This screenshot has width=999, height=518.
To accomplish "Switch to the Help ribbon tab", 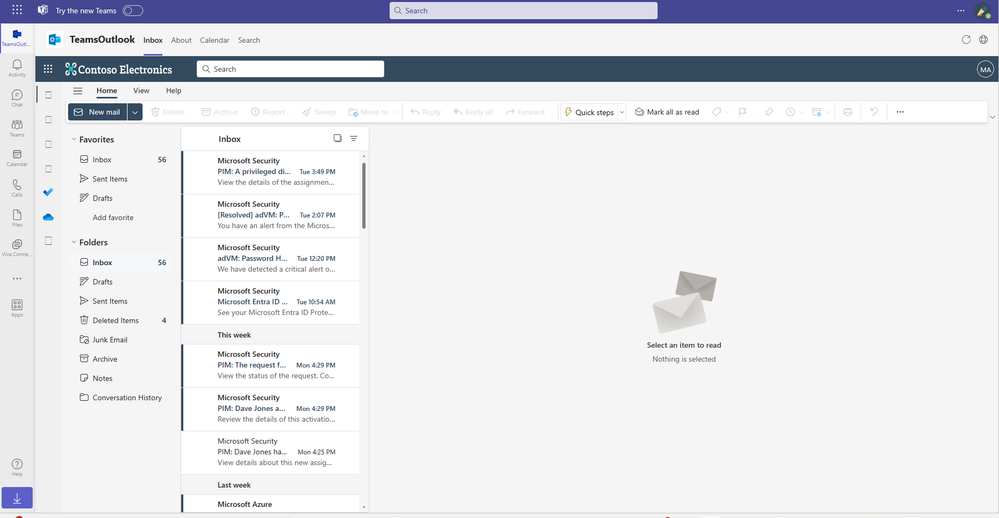I will (173, 90).
